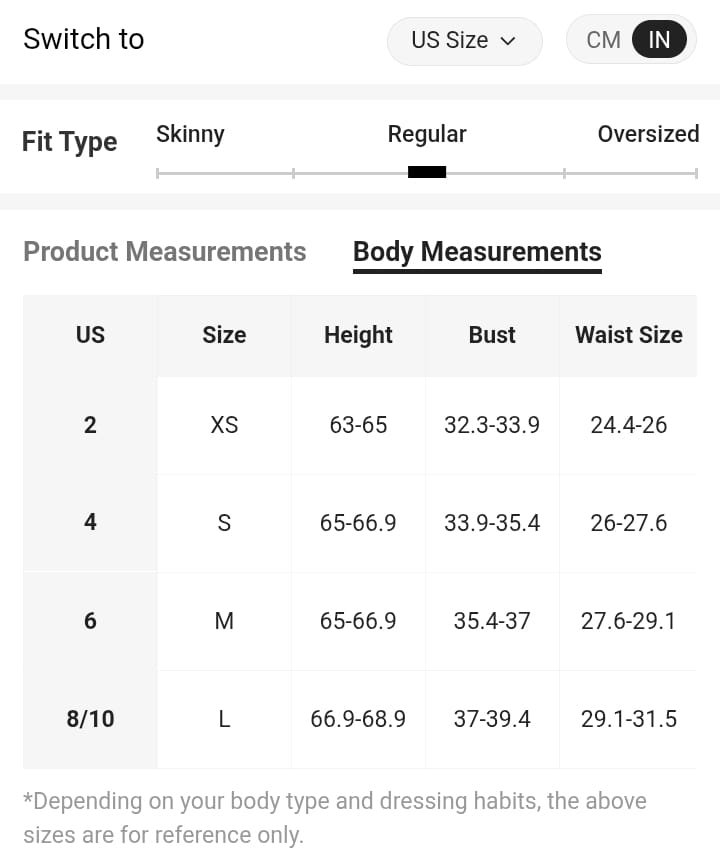Switch units to CM

click(603, 41)
